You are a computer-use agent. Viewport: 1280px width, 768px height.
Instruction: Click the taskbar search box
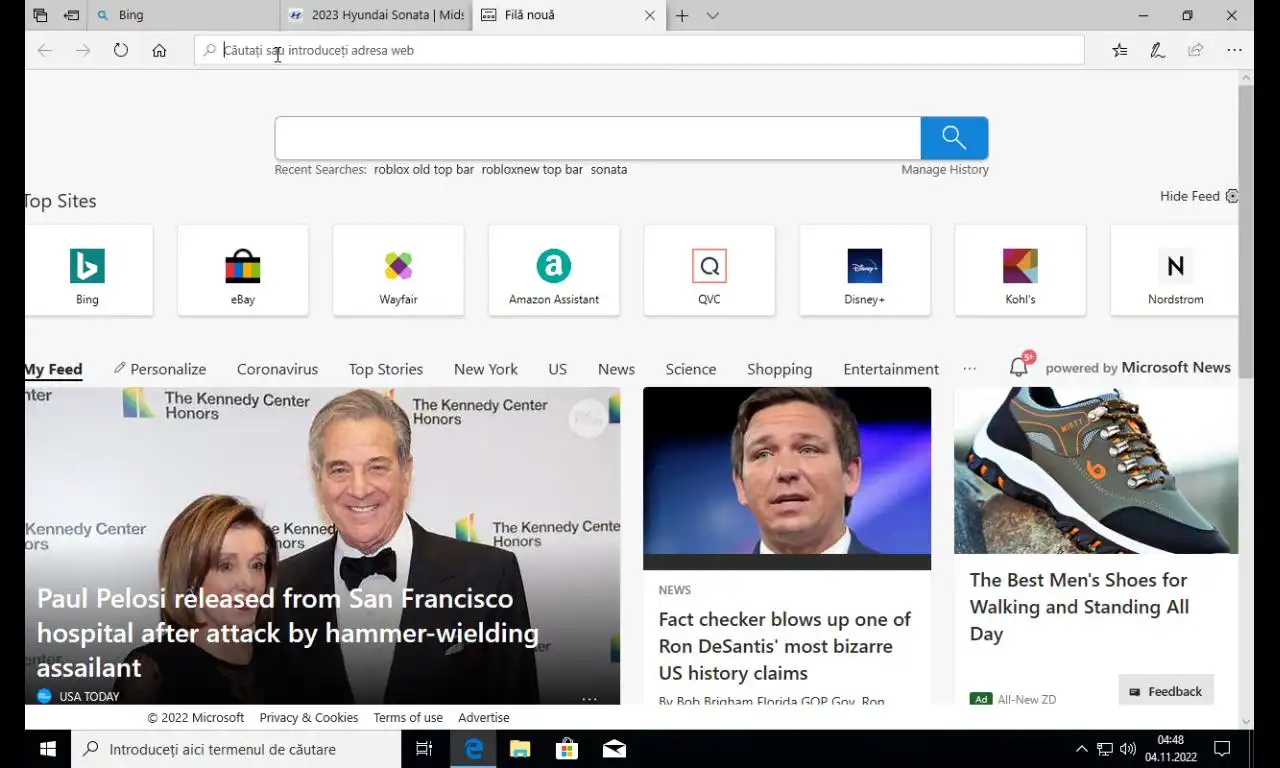pyautogui.click(x=236, y=749)
